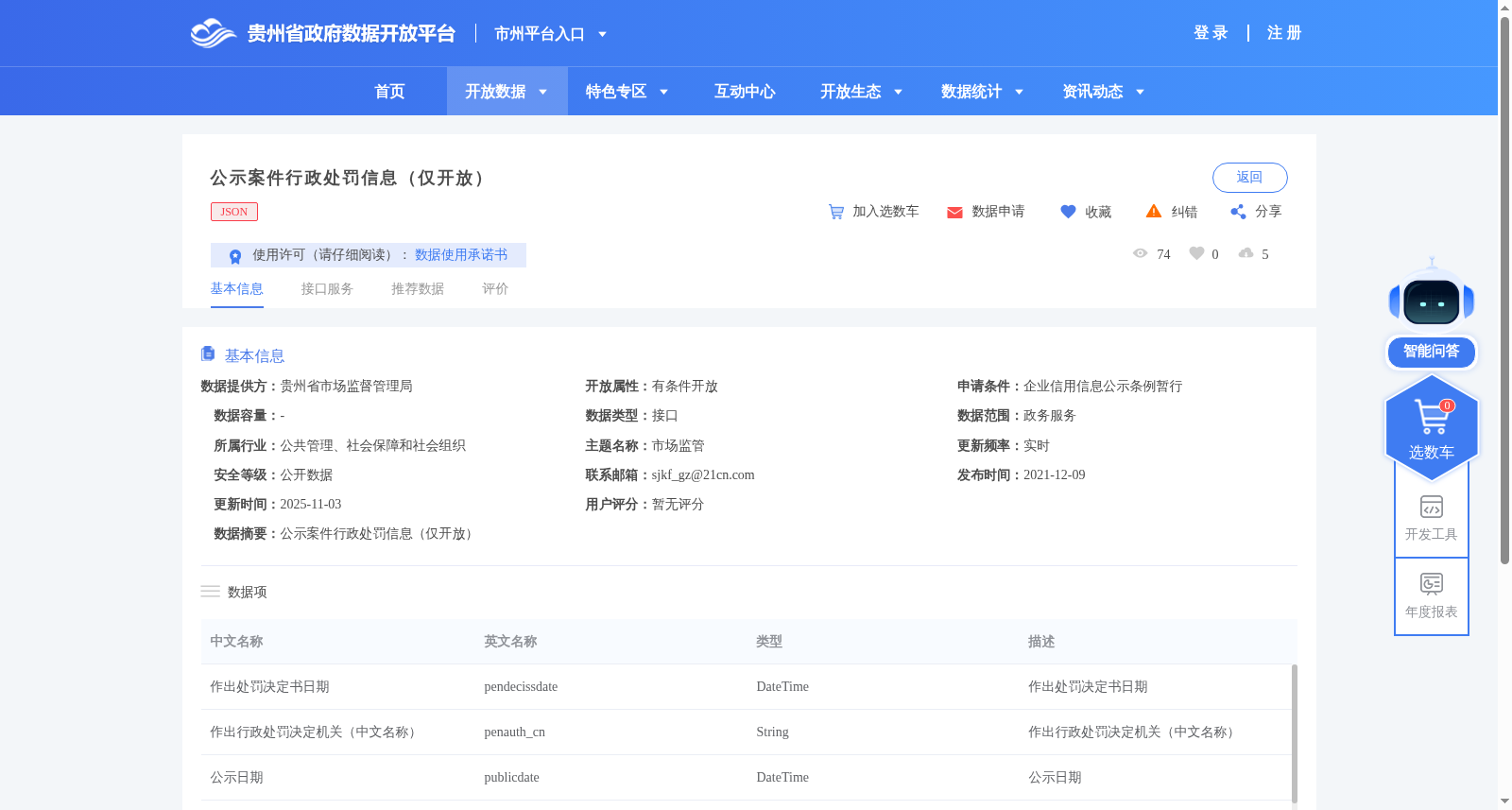
Task: Switch to the 推荐数据 tab
Action: click(418, 289)
